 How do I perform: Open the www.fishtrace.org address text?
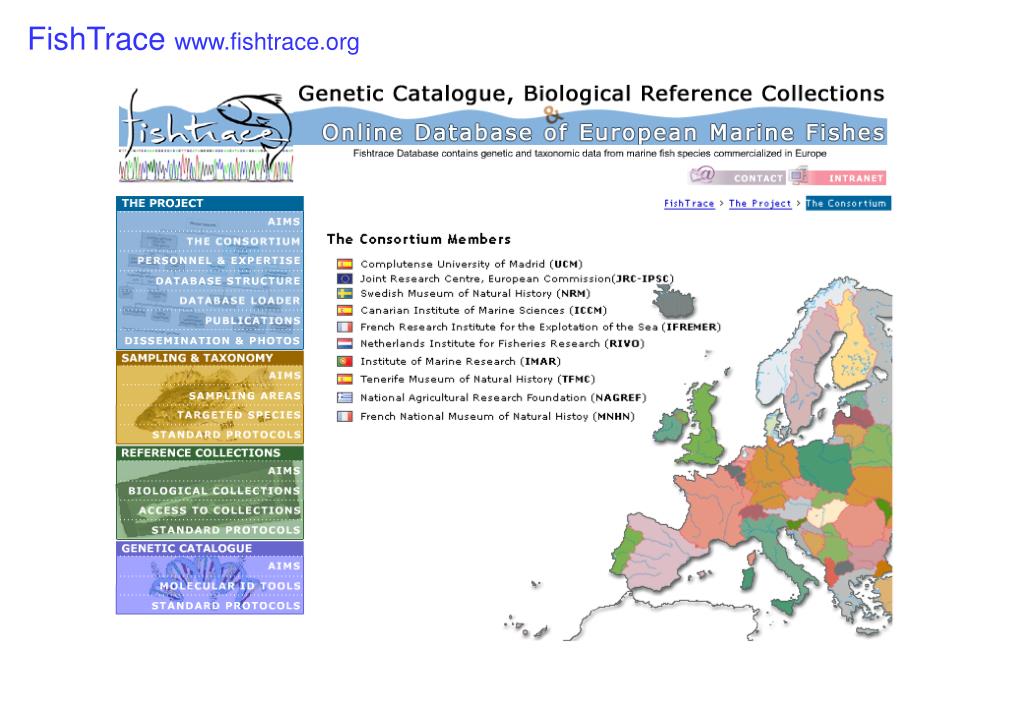click(267, 42)
